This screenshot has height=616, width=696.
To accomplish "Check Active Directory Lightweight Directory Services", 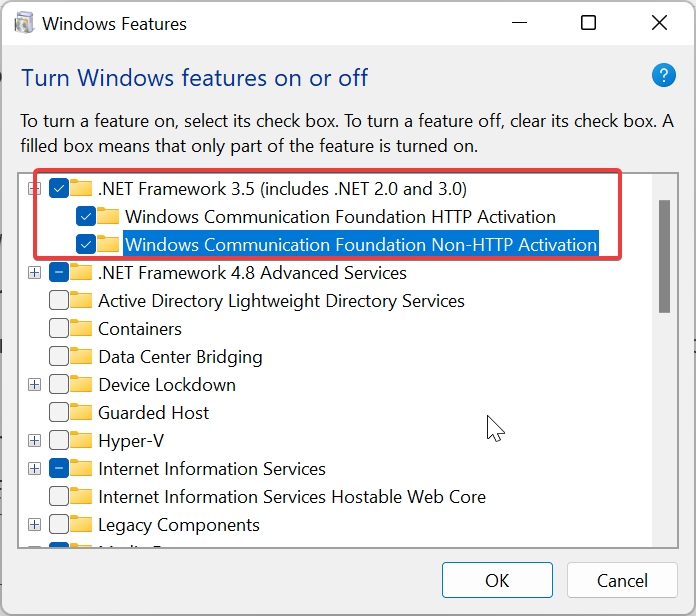I will click(x=59, y=301).
